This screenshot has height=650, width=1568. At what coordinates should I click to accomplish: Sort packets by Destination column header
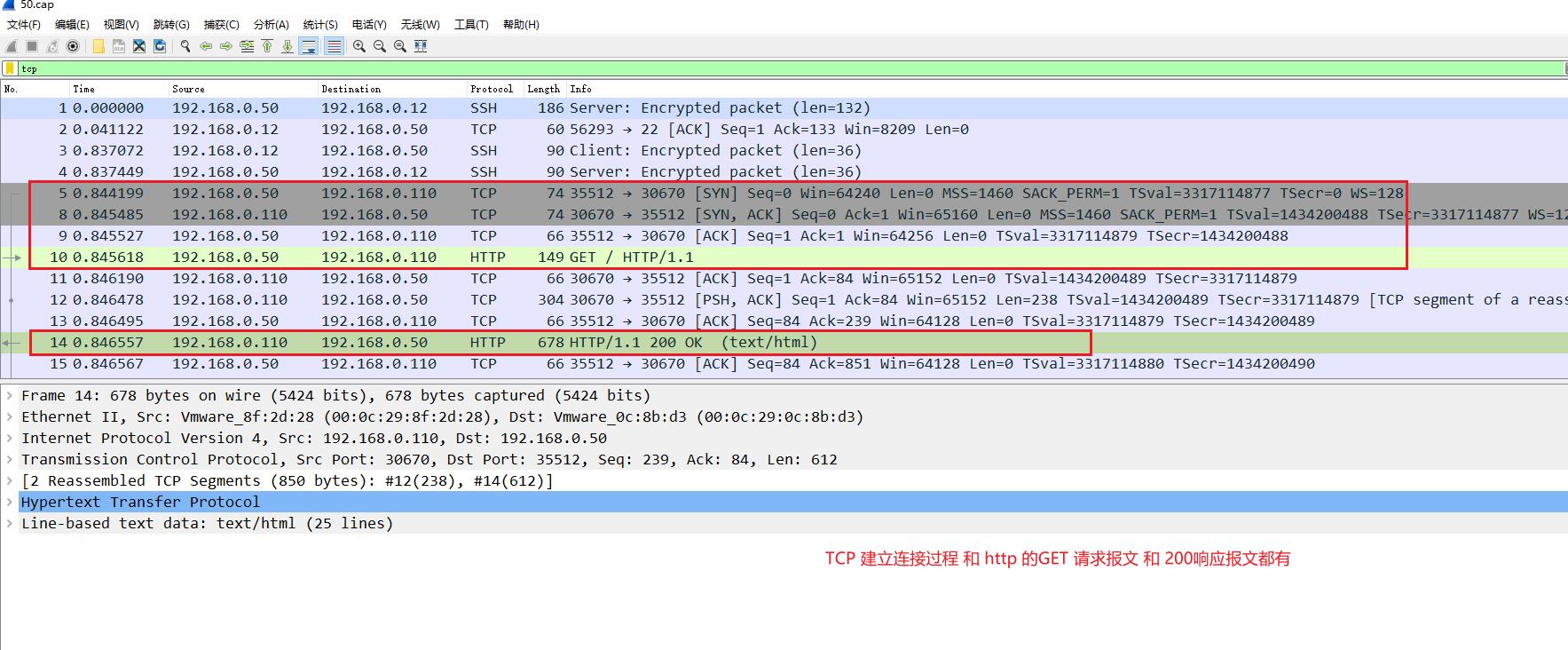click(x=392, y=89)
